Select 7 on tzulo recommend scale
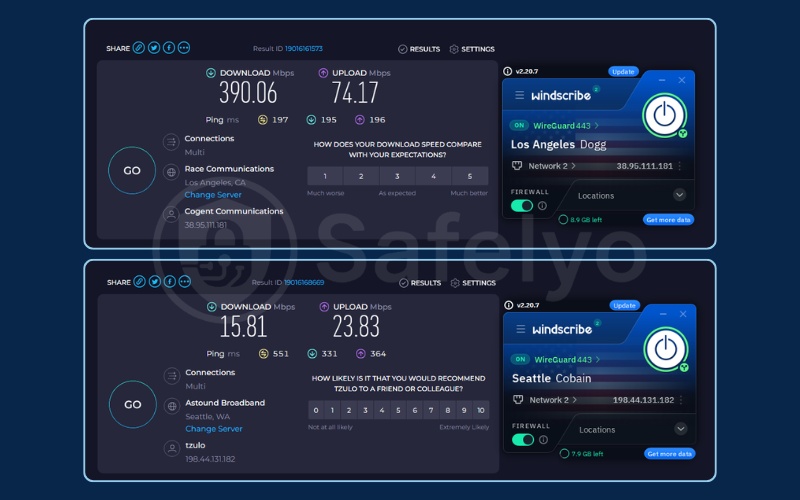 431,410
